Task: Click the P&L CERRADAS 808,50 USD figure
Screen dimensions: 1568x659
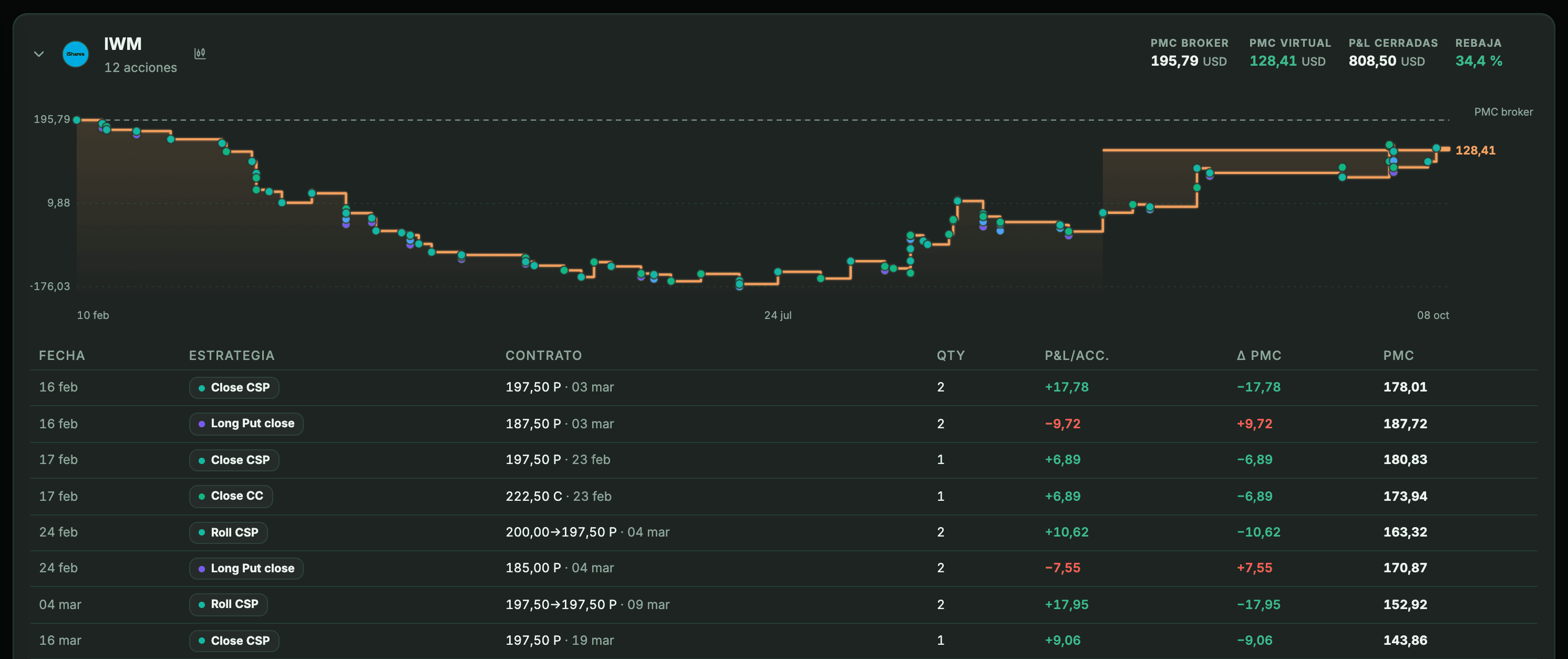Action: 1387,61
